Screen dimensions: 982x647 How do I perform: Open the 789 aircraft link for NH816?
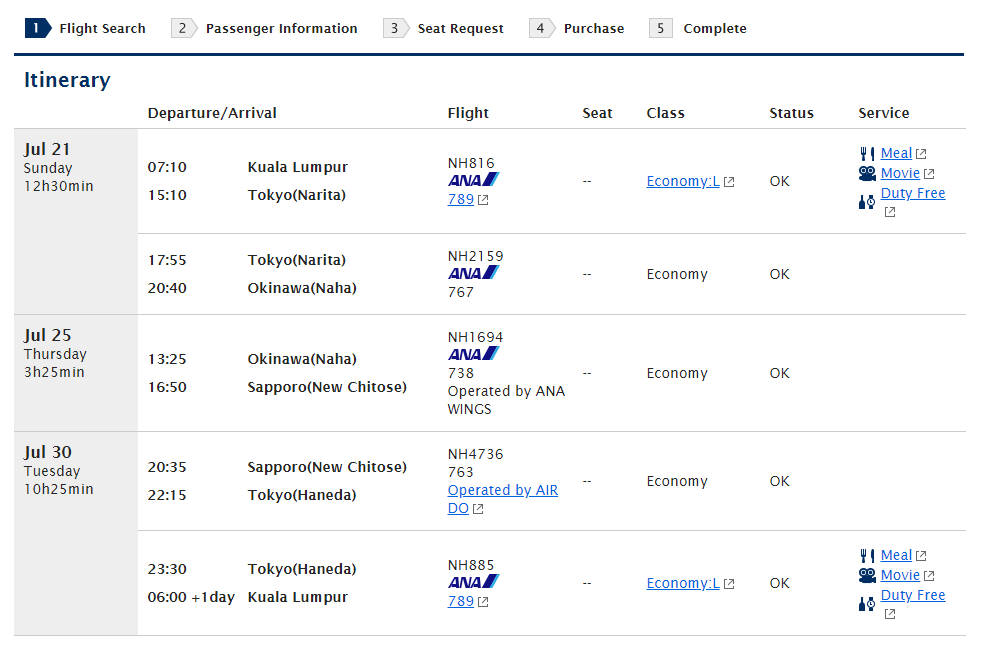click(460, 199)
